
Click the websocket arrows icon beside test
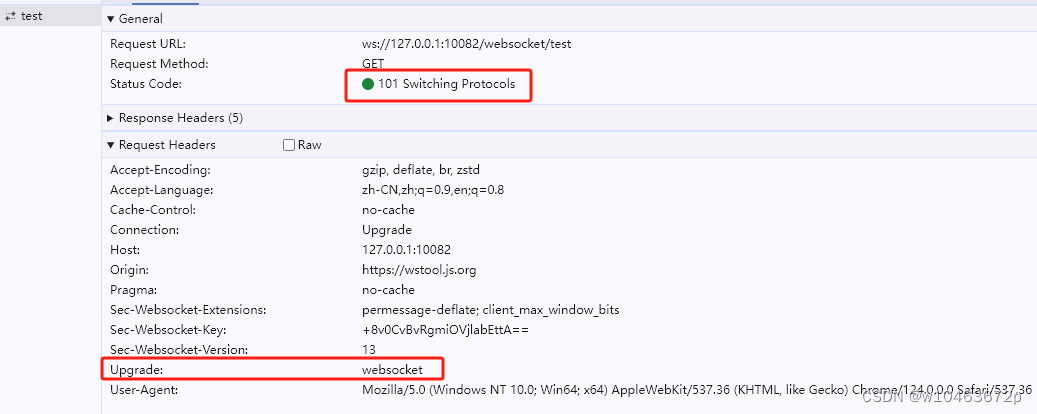pyautogui.click(x=11, y=17)
